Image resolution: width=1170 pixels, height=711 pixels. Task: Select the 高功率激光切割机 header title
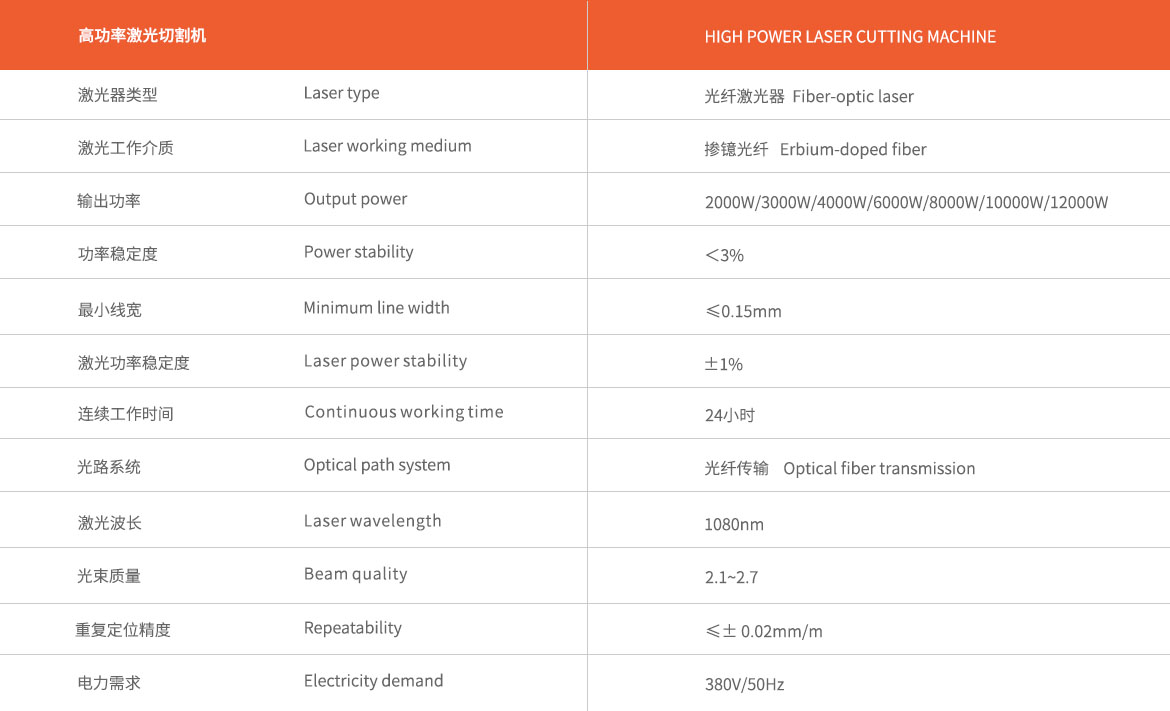(142, 36)
